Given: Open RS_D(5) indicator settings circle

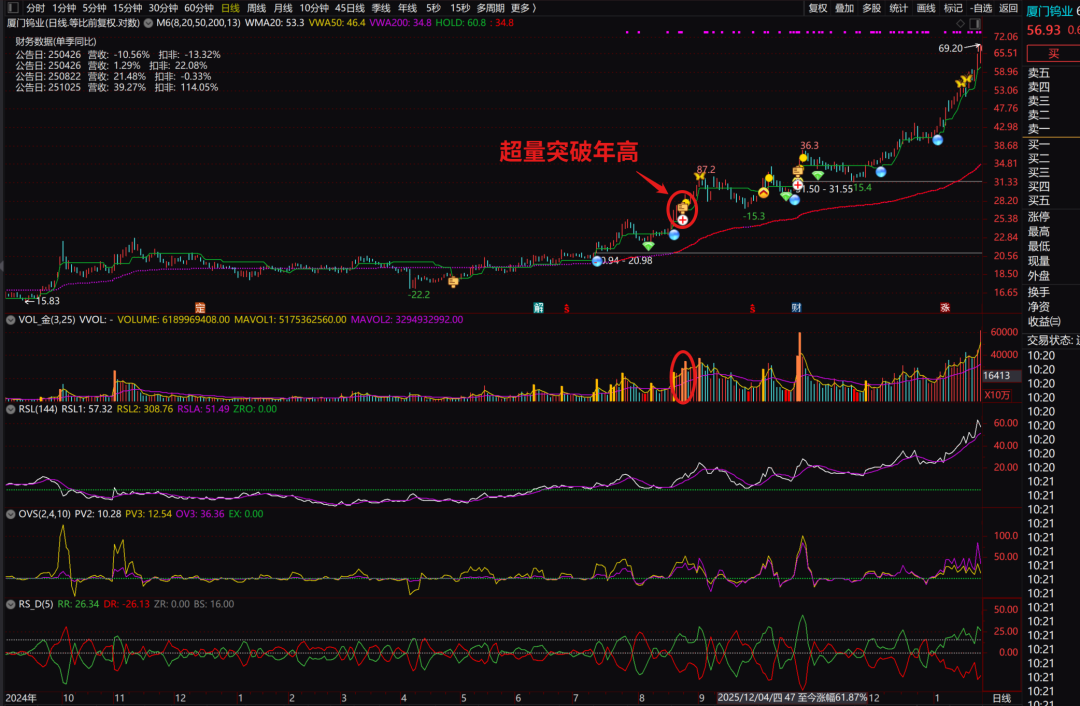Looking at the screenshot, I should tap(10, 604).
